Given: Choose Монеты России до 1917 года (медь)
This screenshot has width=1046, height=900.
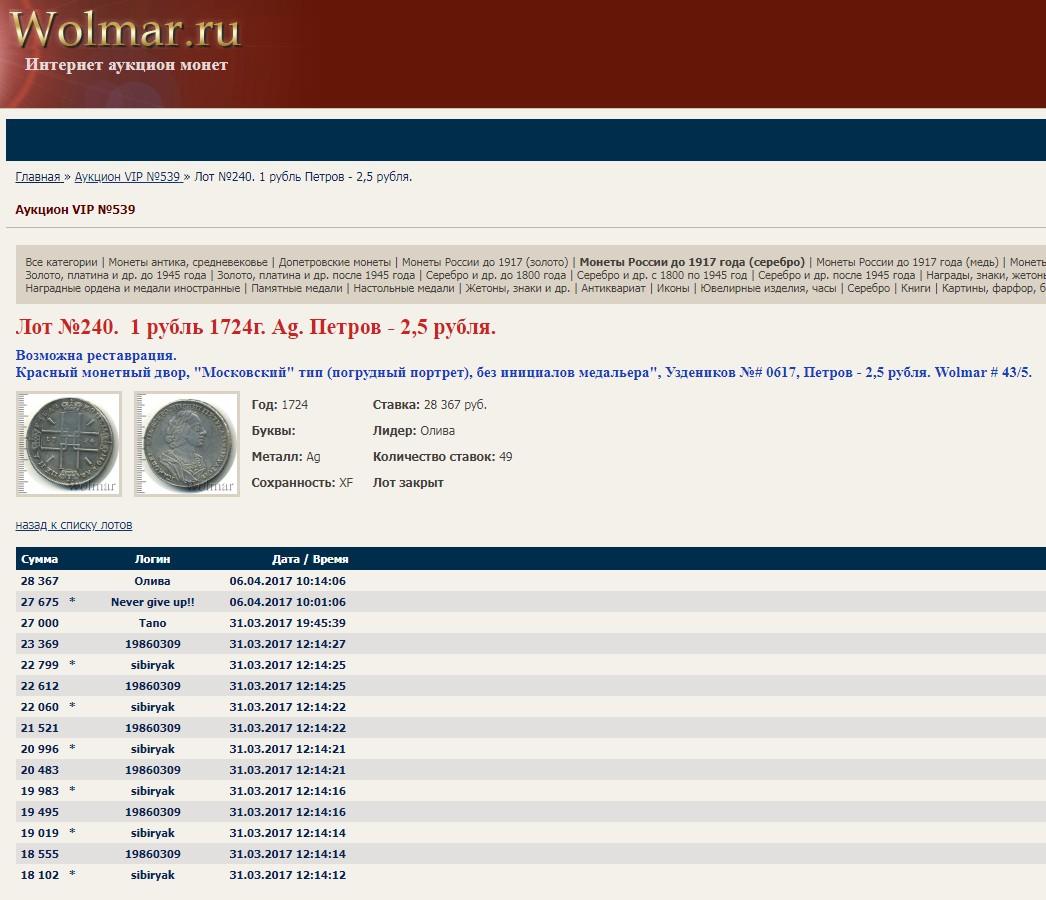Looking at the screenshot, I should pyautogui.click(x=907, y=262).
